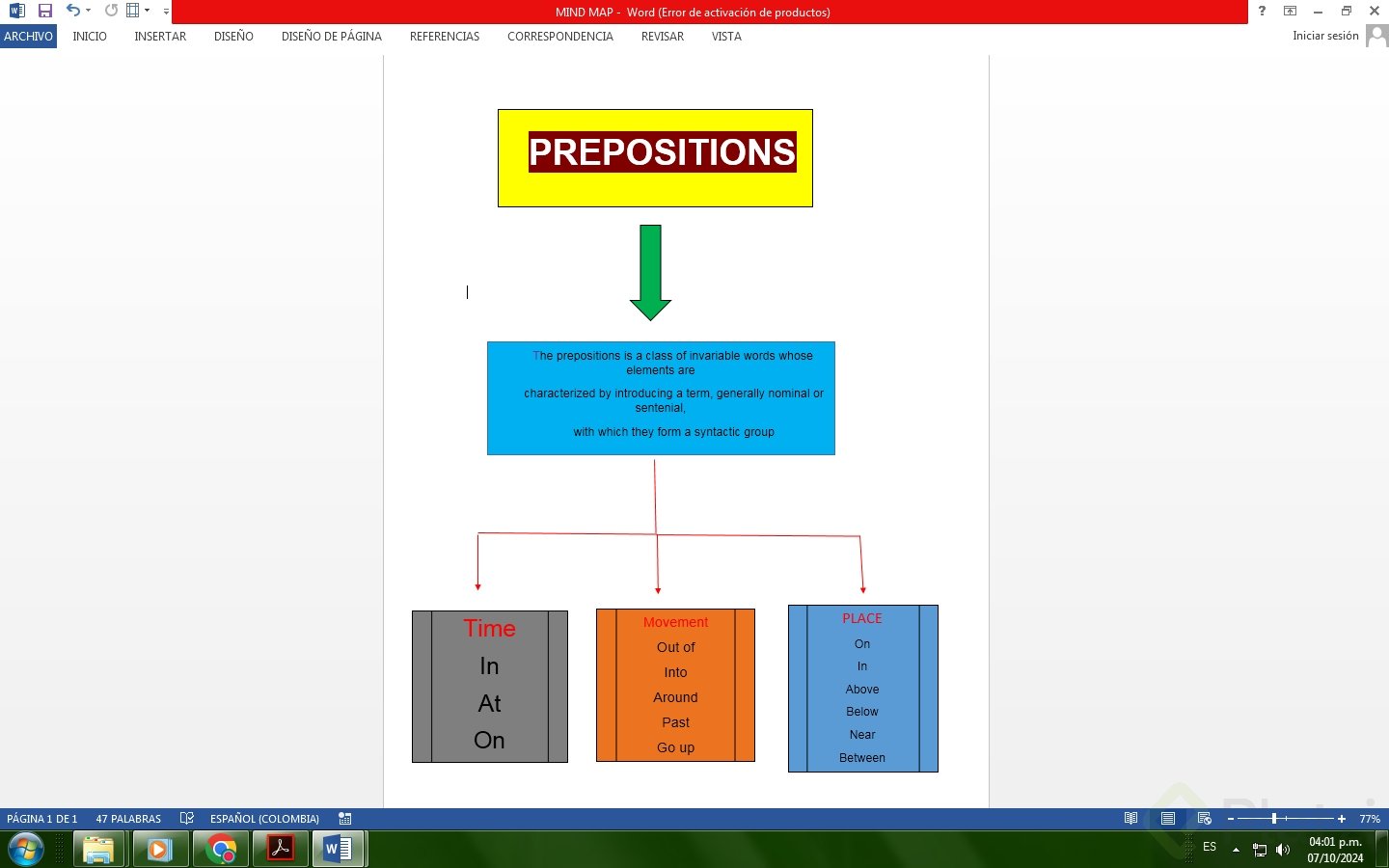1389x868 pixels.
Task: Switch to the REVISAR tab
Action: coord(663,36)
